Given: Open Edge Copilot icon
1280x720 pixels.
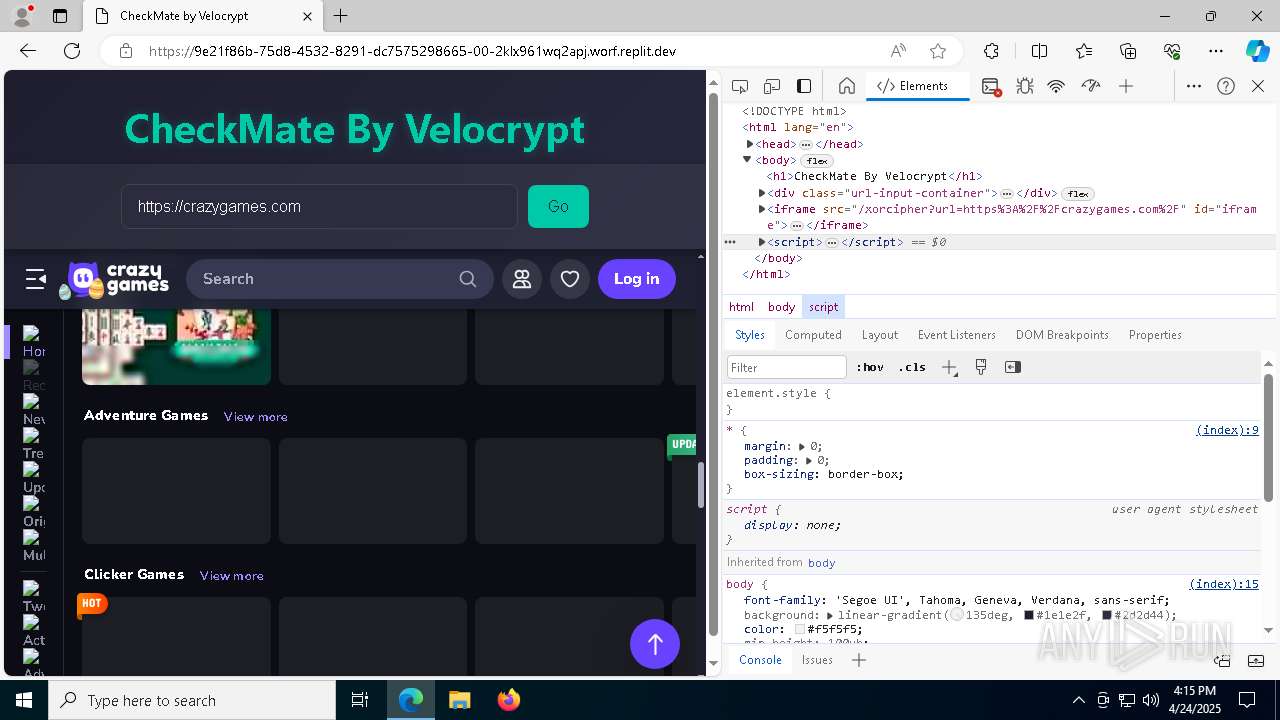Looking at the screenshot, I should (x=1257, y=51).
